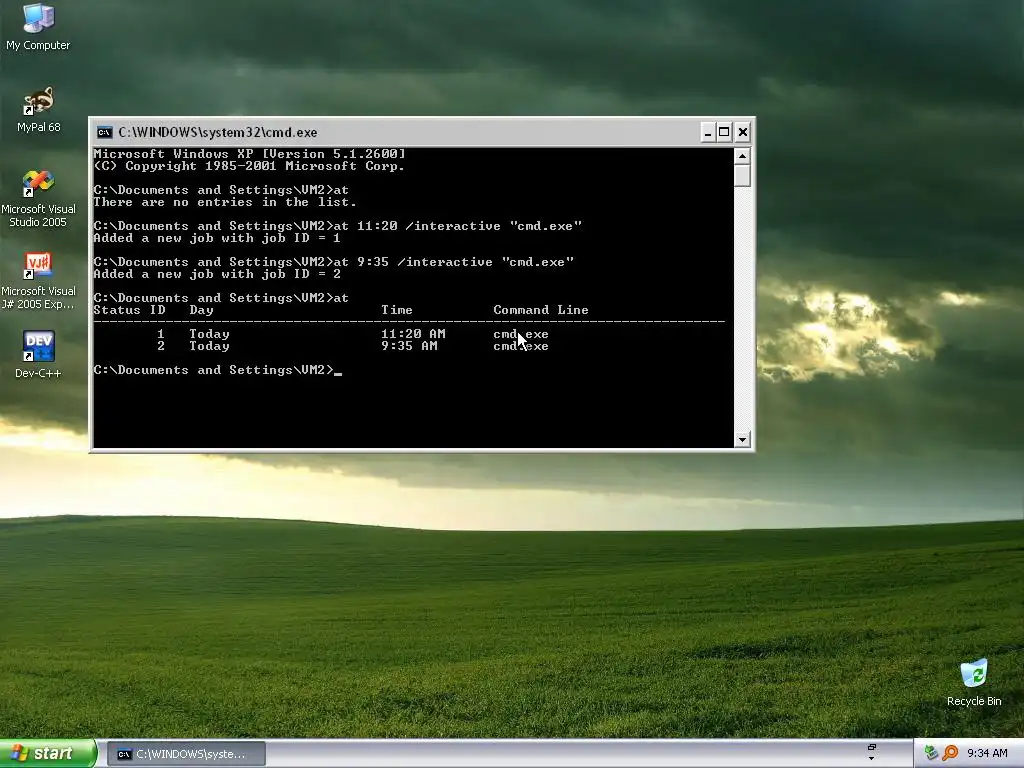This screenshot has width=1024, height=768.
Task: Close the cmd.exe window
Action: click(x=743, y=133)
